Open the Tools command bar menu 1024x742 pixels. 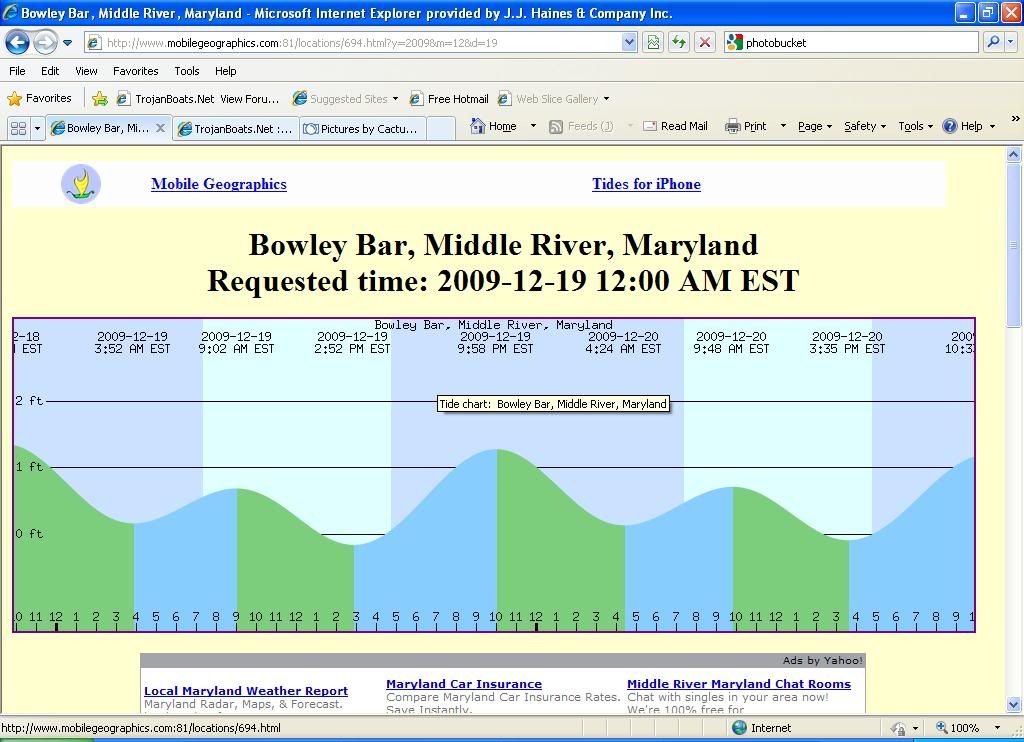pos(916,126)
